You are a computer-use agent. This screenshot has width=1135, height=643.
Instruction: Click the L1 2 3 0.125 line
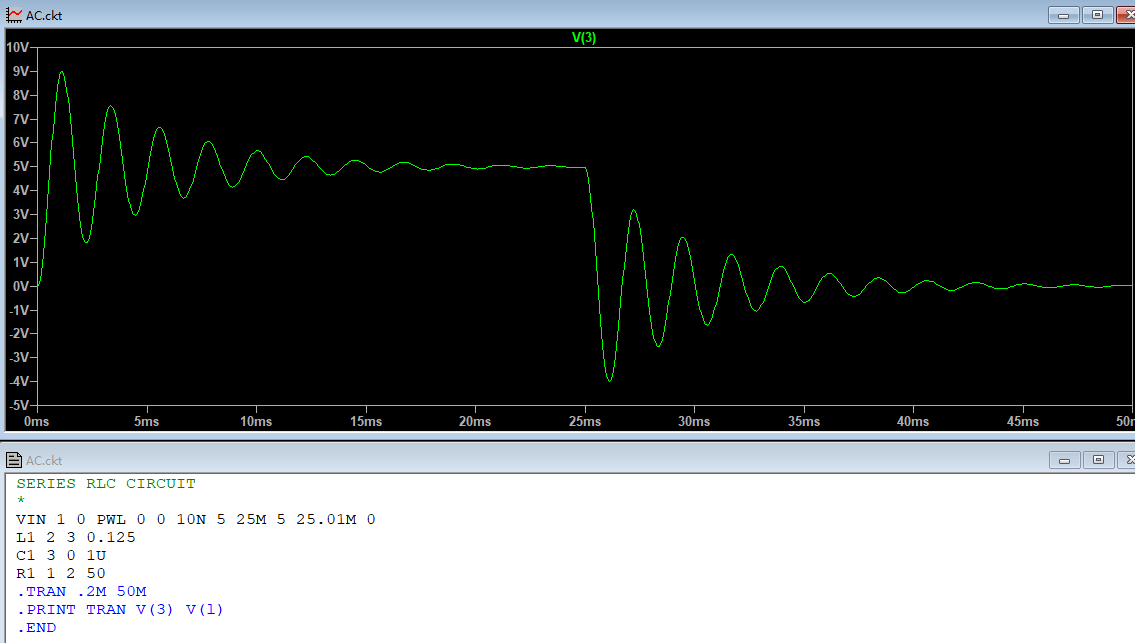tap(75, 537)
